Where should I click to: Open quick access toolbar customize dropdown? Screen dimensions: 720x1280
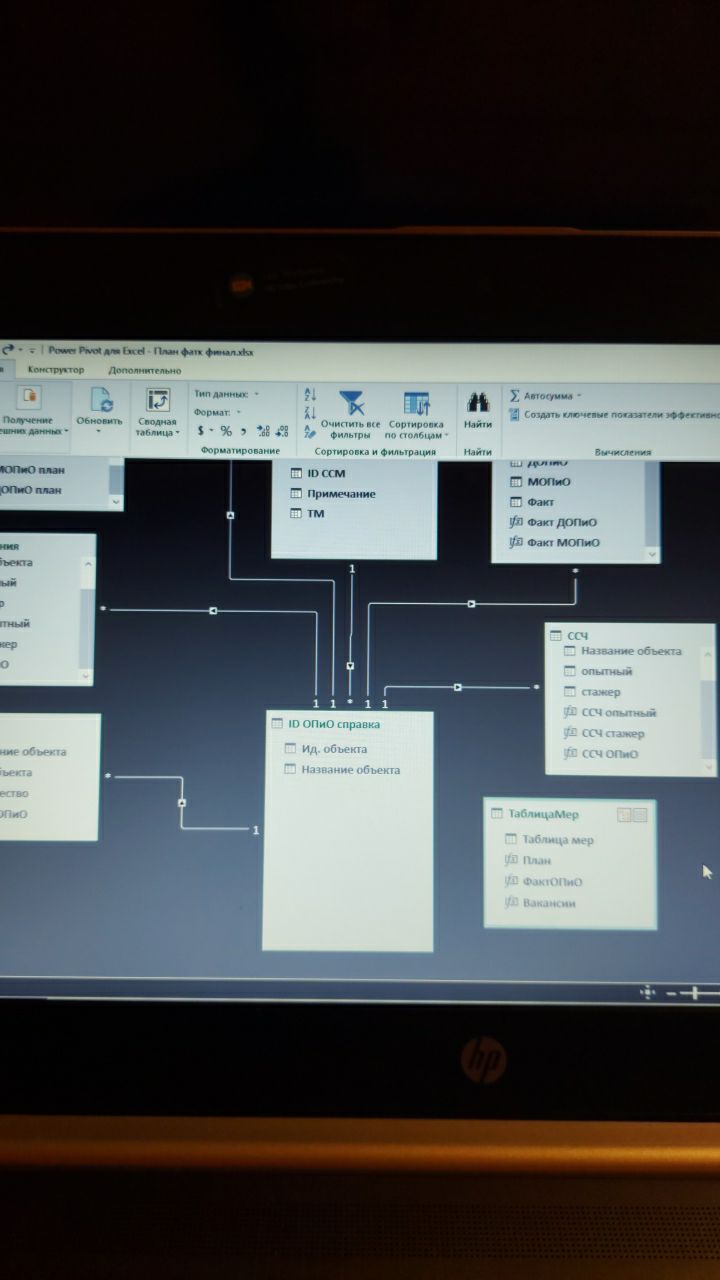click(32, 351)
